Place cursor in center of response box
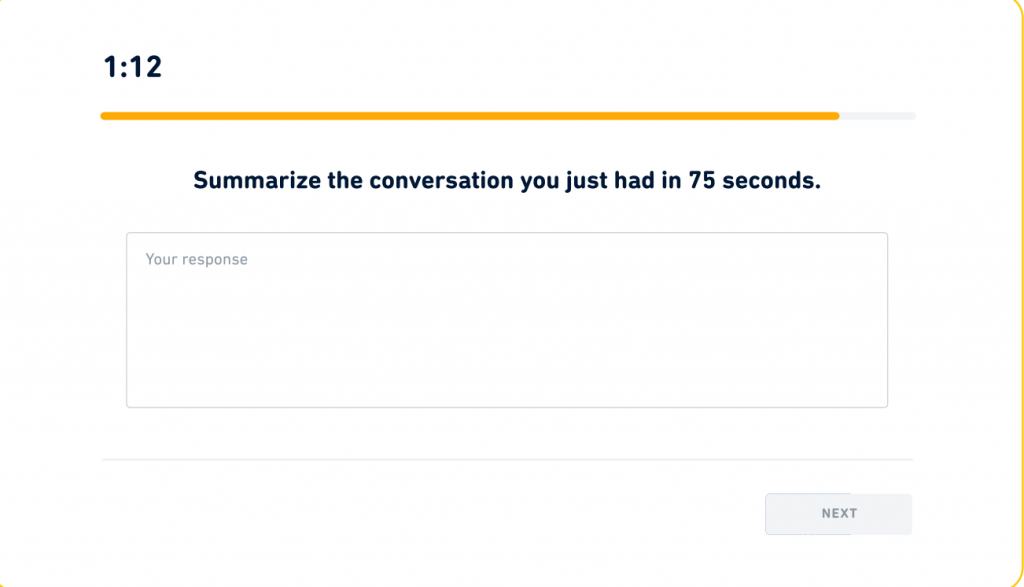The height and width of the screenshot is (587, 1024). point(506,320)
